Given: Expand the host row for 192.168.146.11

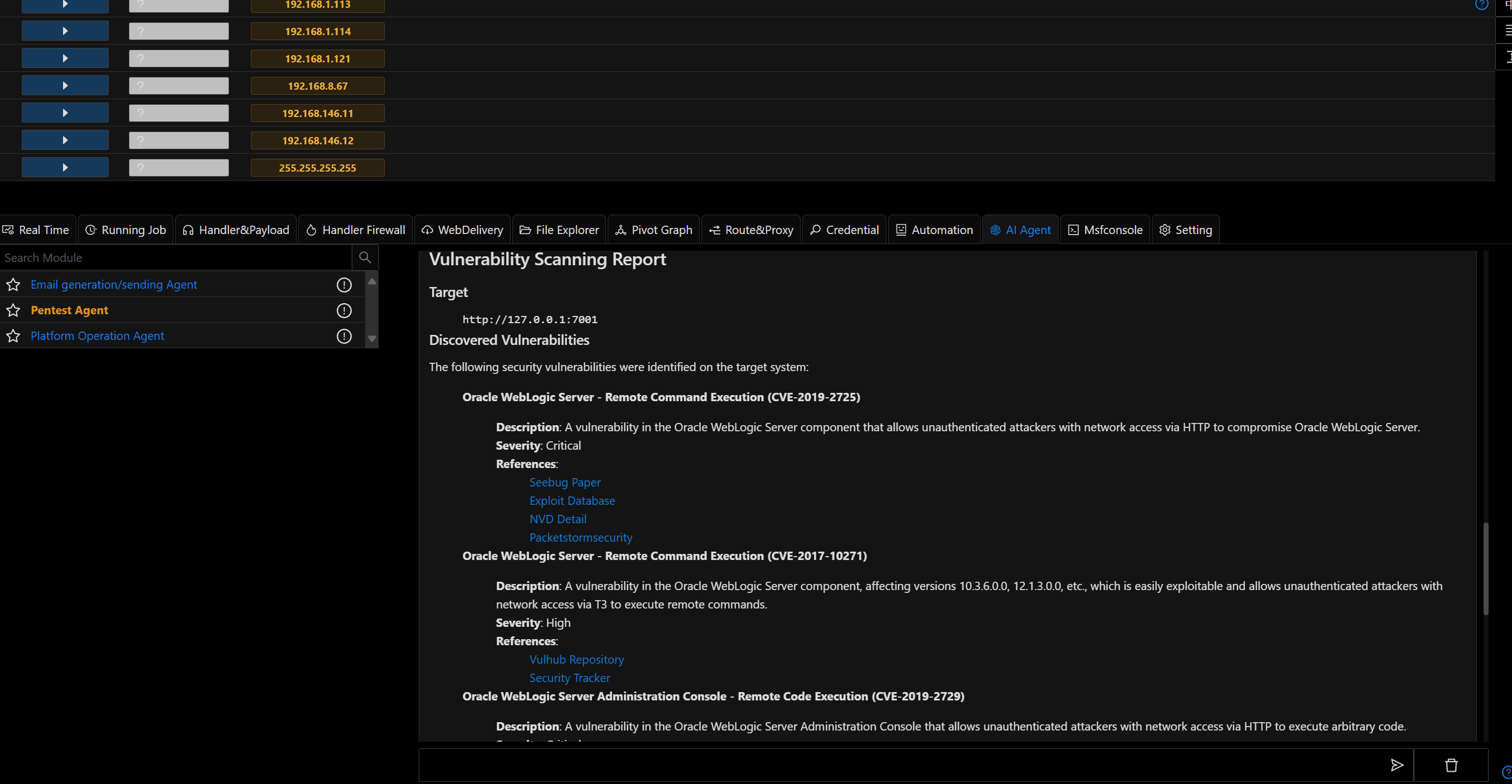Looking at the screenshot, I should pyautogui.click(x=65, y=113).
